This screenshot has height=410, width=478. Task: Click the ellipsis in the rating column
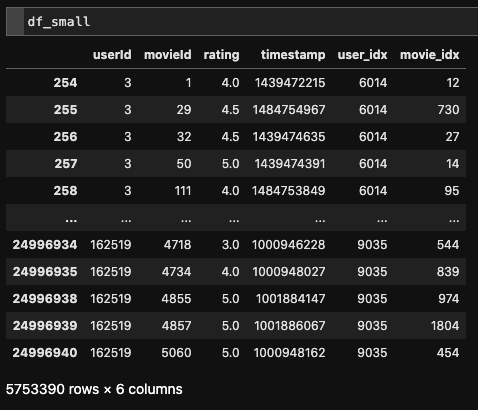[x=234, y=220]
